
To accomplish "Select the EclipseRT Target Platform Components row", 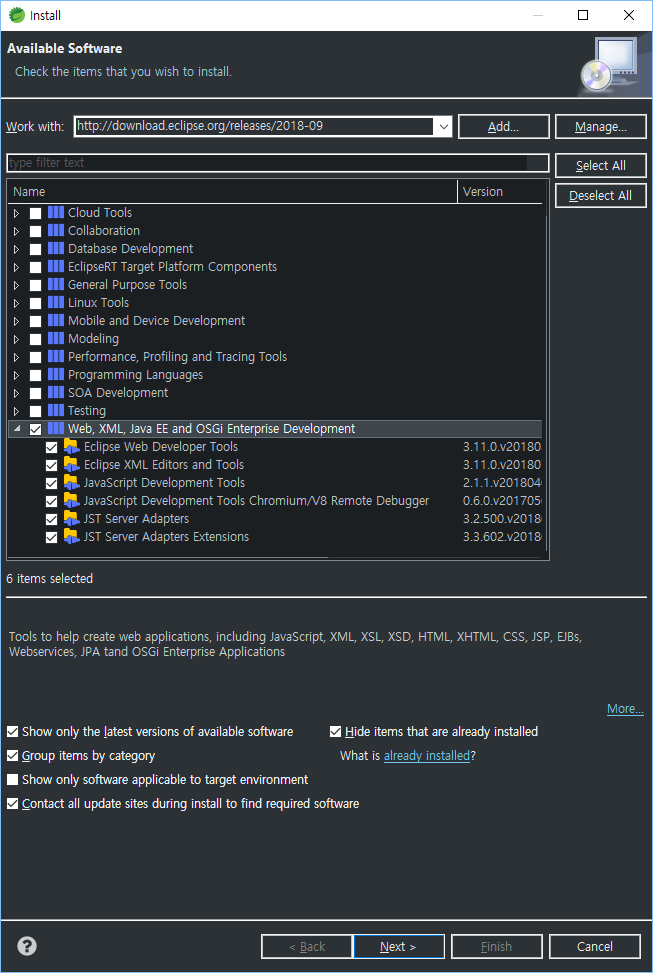I will 274,267.
